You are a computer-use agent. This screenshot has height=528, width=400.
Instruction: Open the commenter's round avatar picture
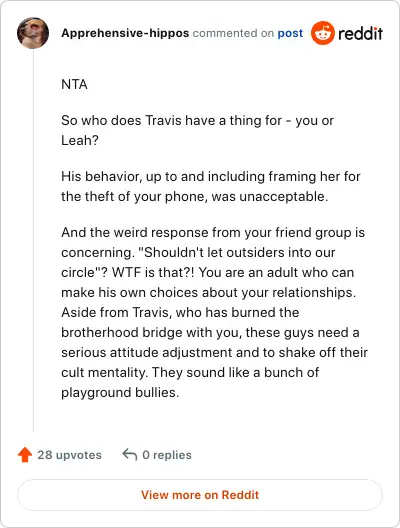pyautogui.click(x=33, y=33)
